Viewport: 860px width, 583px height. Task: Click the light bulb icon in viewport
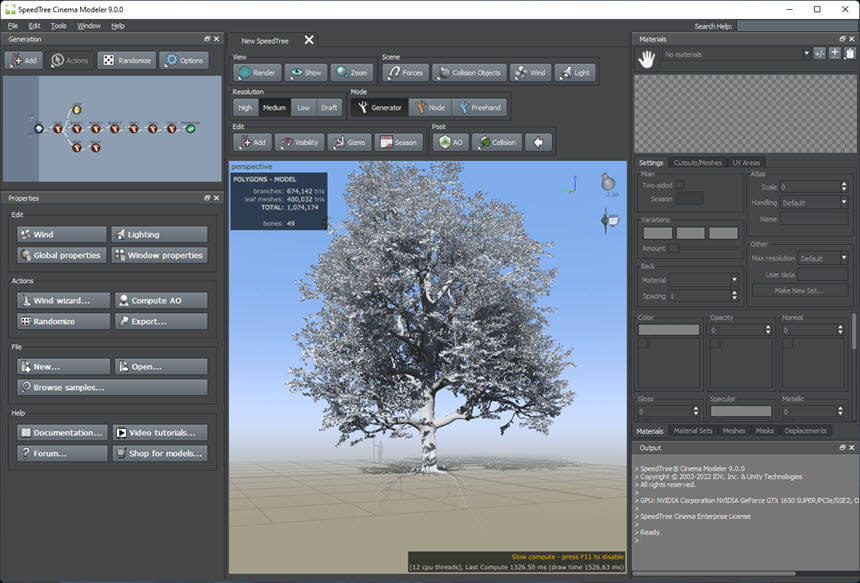tap(608, 182)
